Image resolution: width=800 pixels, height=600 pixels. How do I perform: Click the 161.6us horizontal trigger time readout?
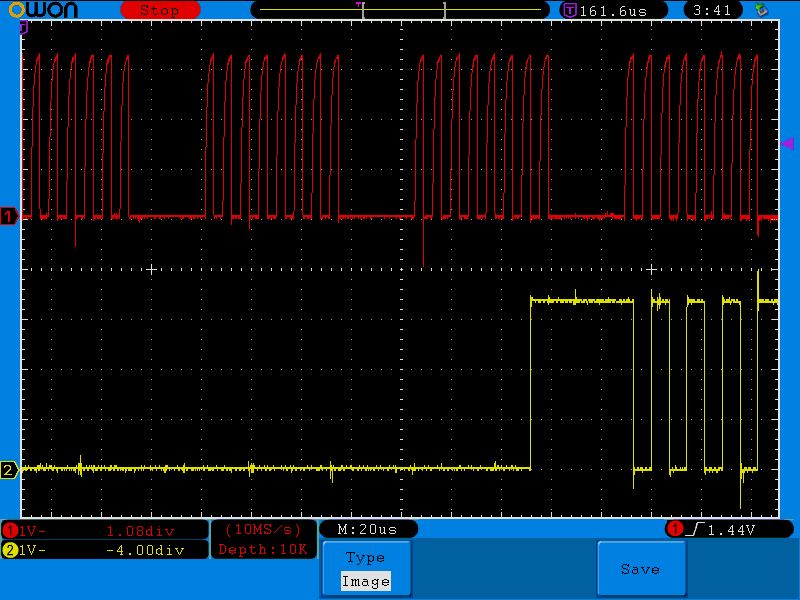[613, 11]
